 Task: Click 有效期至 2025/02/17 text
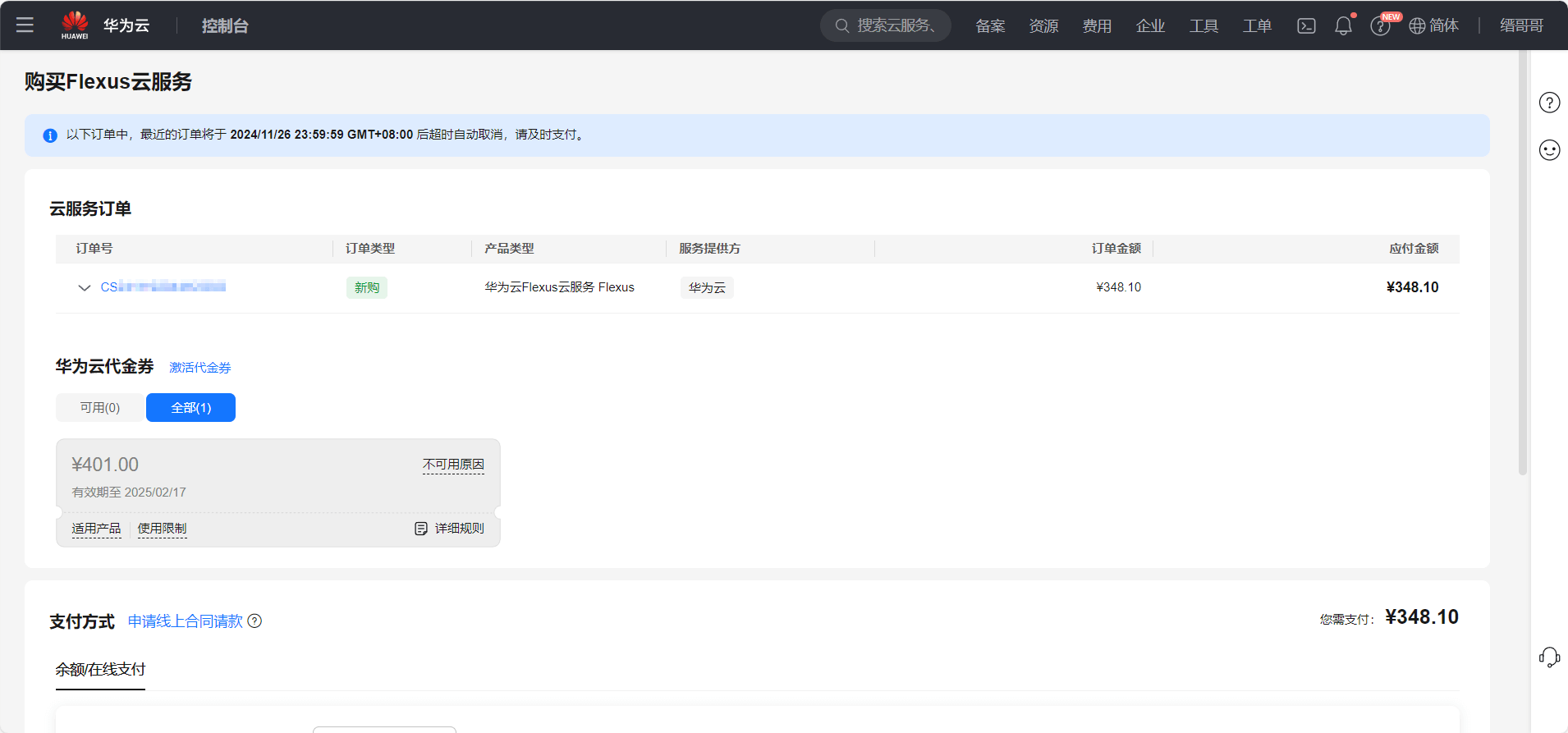click(x=129, y=492)
